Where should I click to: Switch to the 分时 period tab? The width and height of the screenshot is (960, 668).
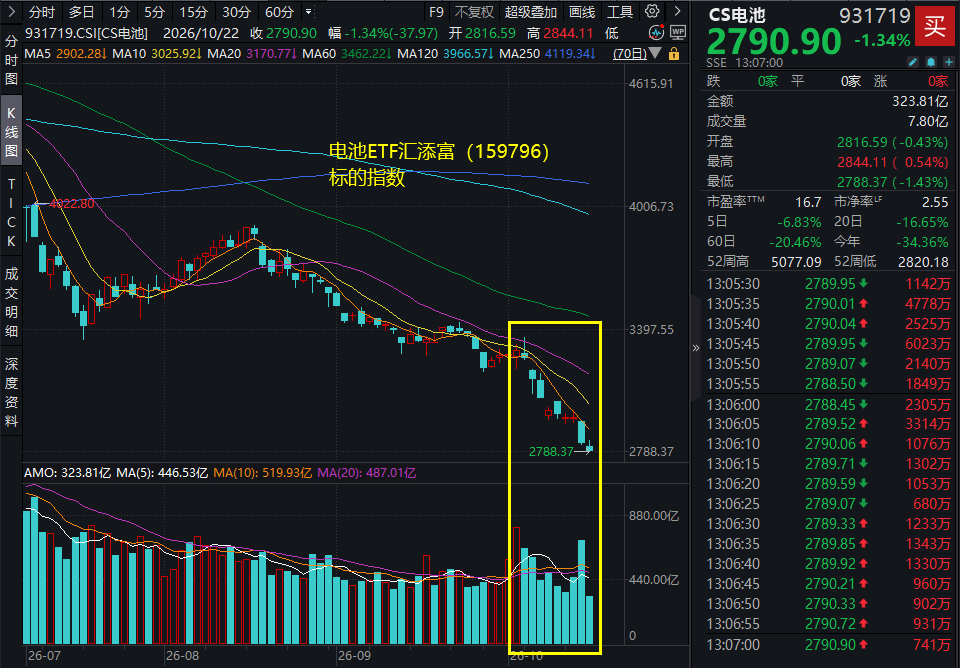pos(41,12)
